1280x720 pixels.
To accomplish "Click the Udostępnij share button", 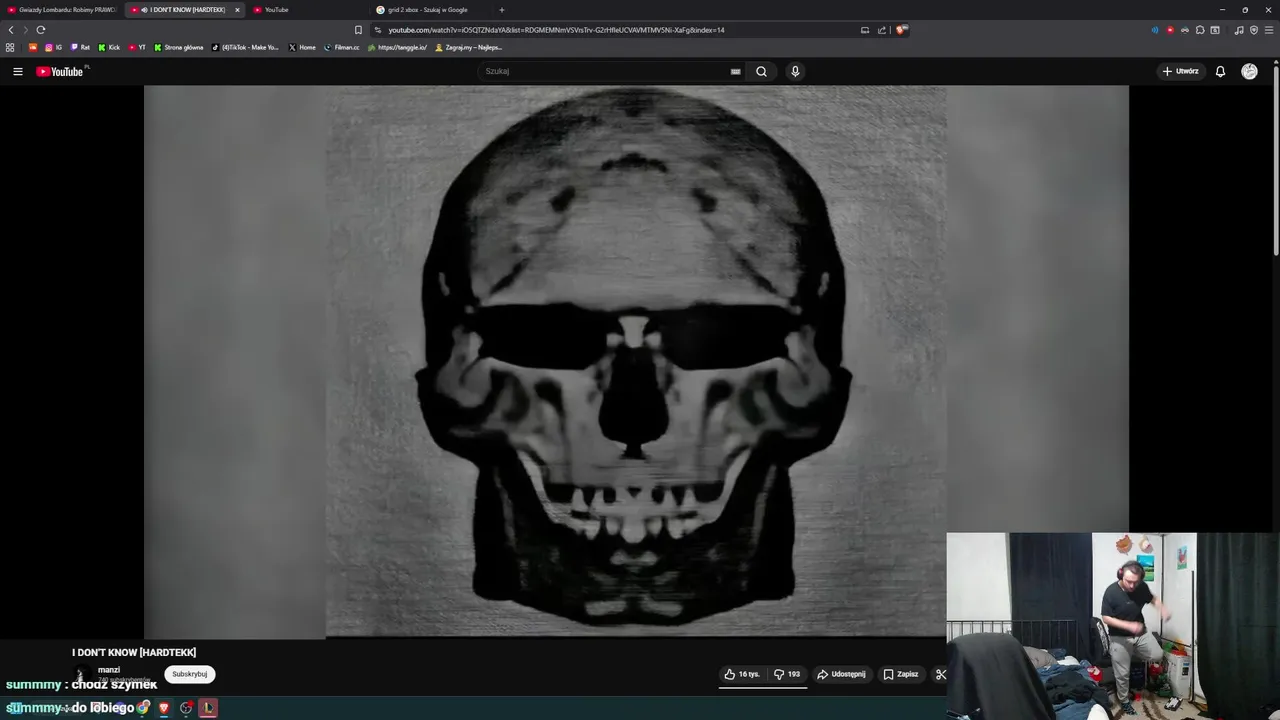I will pos(841,674).
